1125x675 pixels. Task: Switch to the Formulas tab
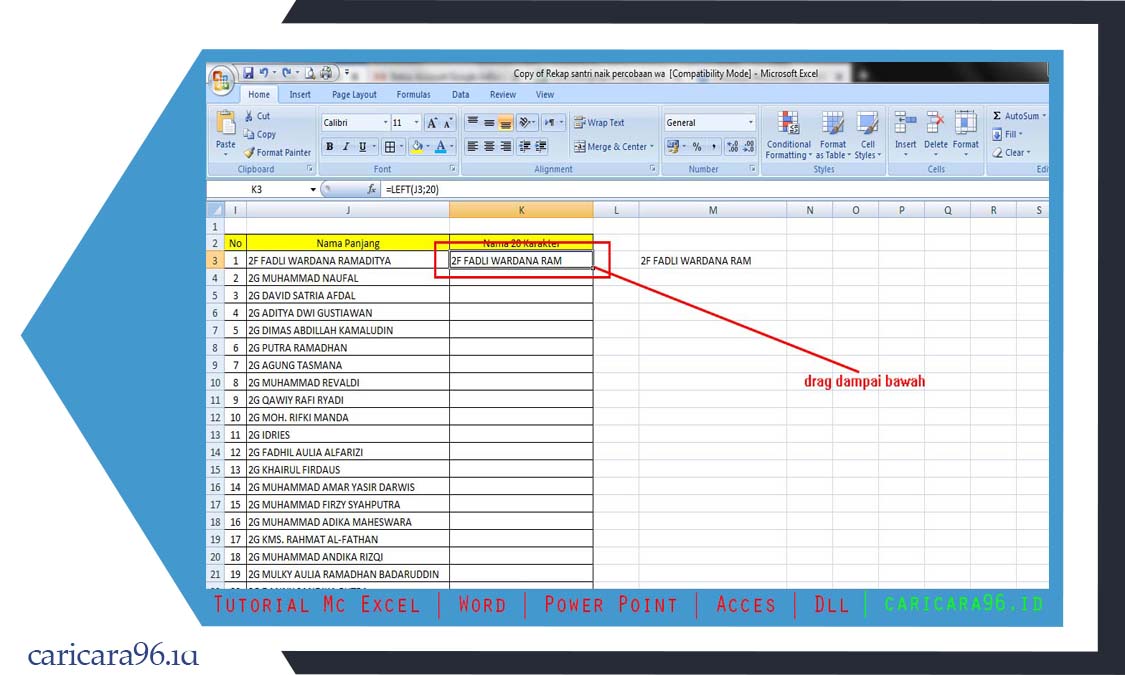click(413, 95)
